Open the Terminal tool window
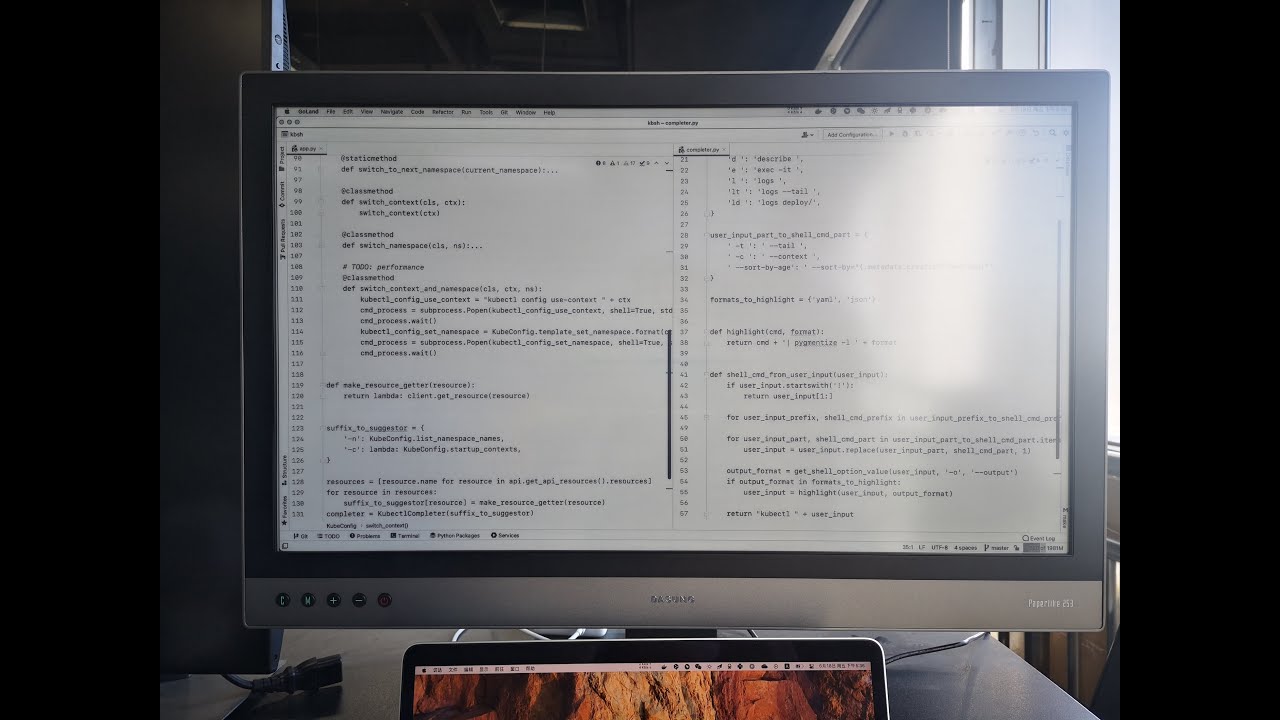The image size is (1280, 720). 406,536
